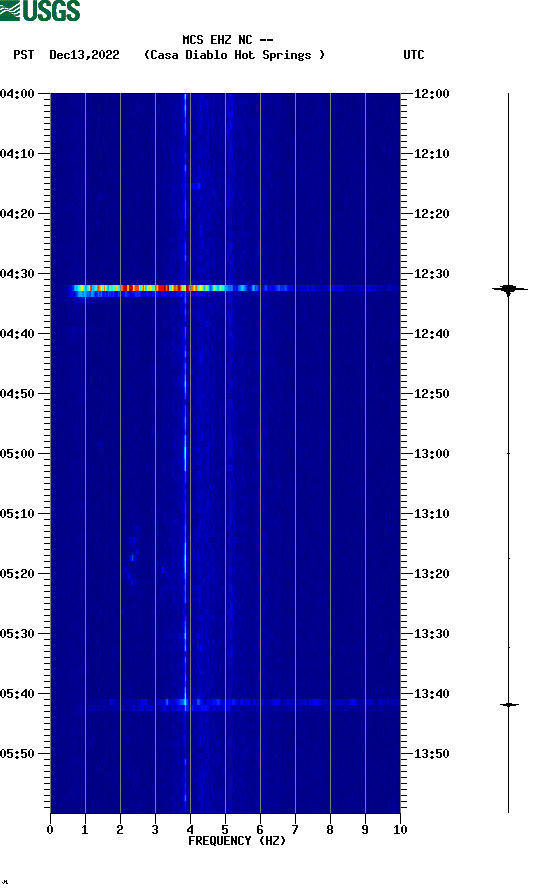
Task: Click the 04:00 PST time label
Action: coord(18,93)
